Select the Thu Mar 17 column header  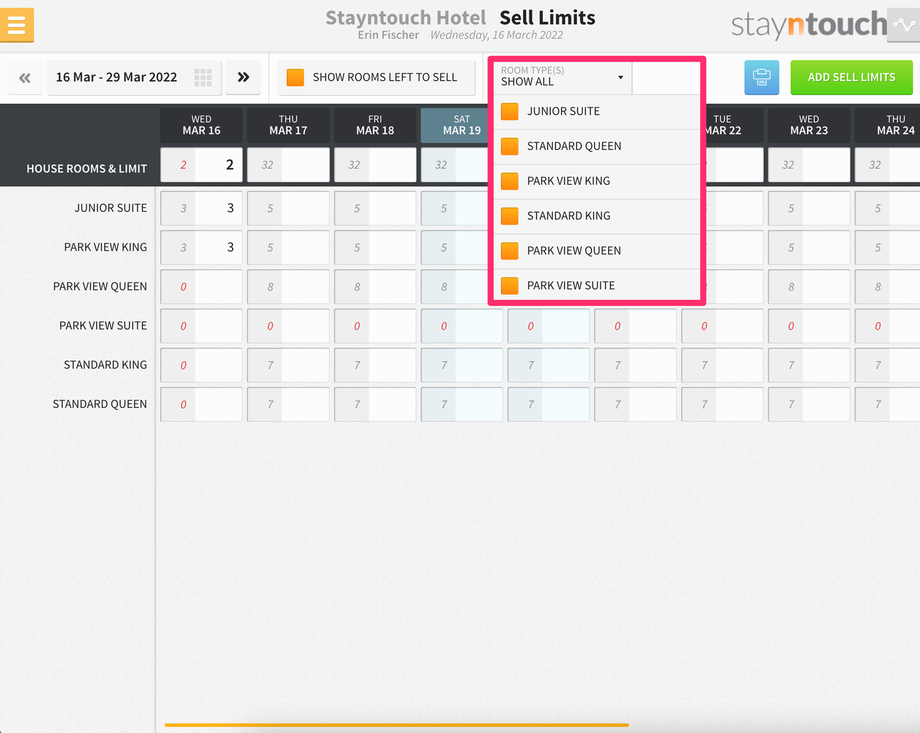[x=288, y=125]
